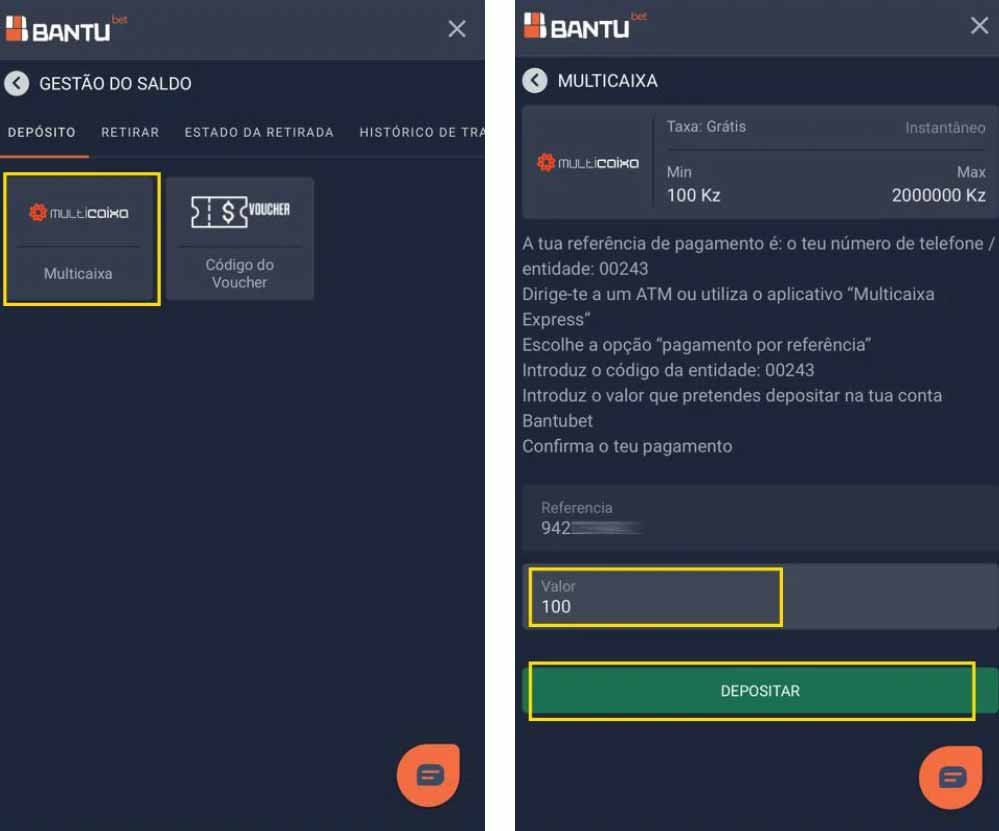The height and width of the screenshot is (831, 999).
Task: Open chat support bubble on Multicaixa screen
Action: click(951, 777)
